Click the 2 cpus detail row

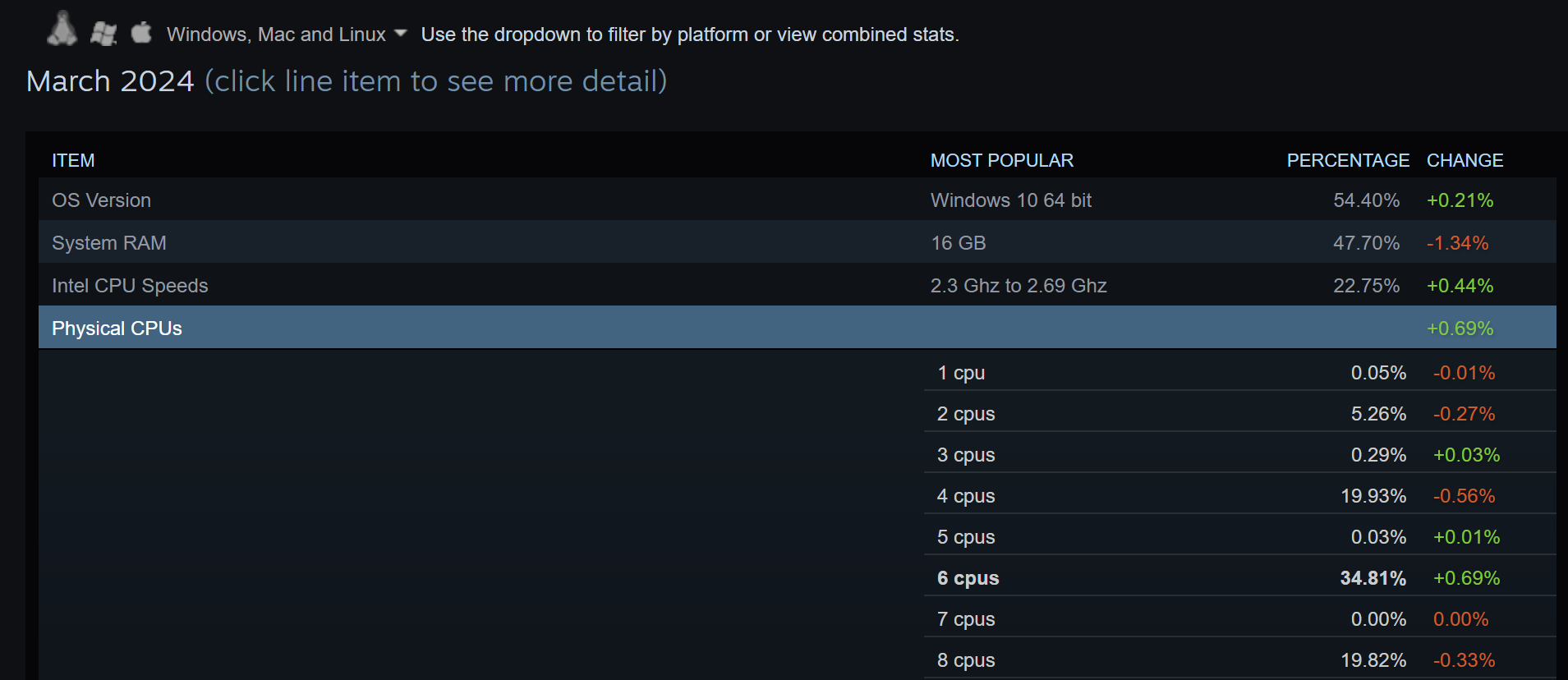pyautogui.click(x=1240, y=413)
